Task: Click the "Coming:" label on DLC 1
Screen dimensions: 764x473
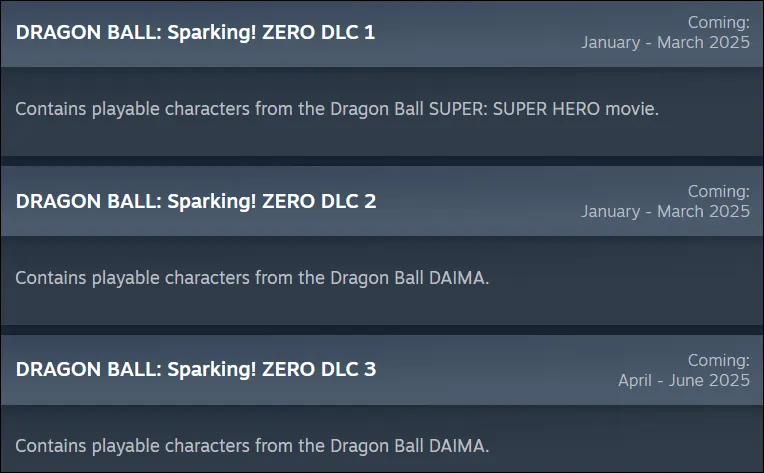Action: [x=718, y=22]
